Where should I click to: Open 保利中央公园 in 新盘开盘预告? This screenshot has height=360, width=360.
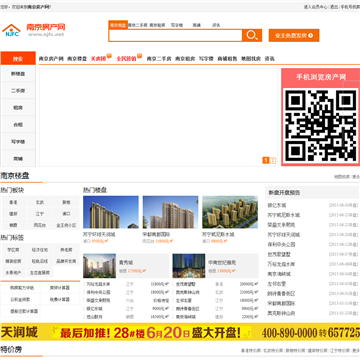click(281, 244)
